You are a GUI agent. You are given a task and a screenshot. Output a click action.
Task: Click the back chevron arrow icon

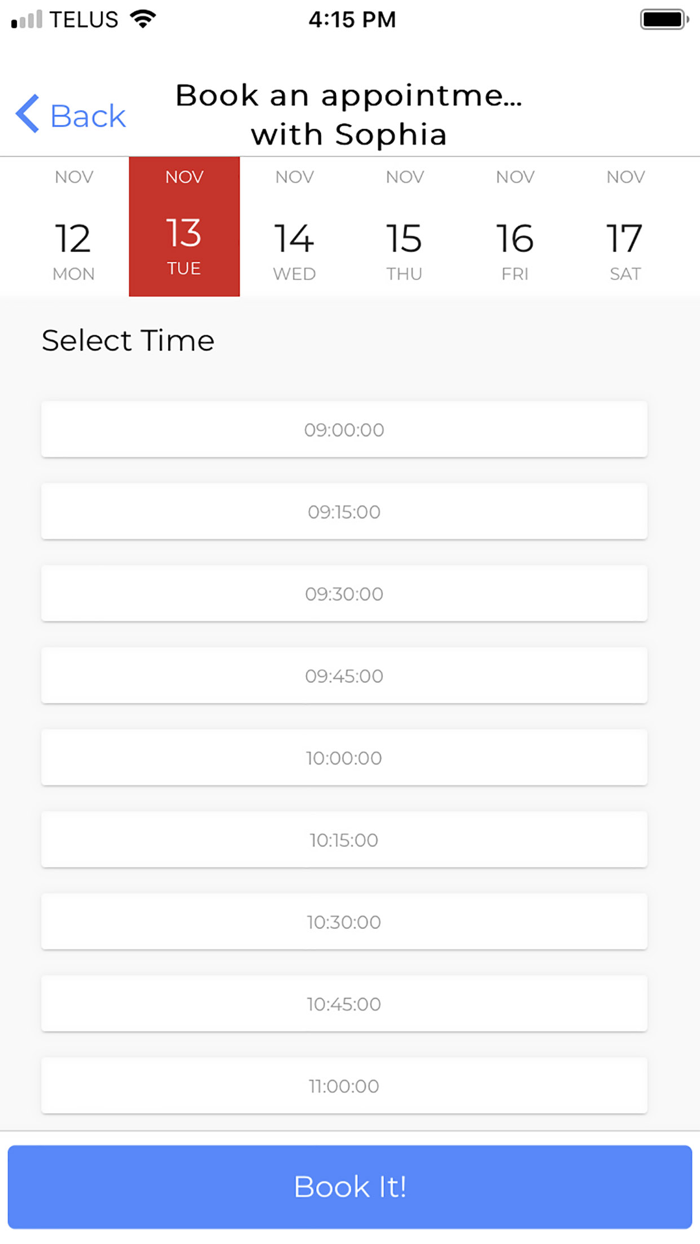(26, 115)
